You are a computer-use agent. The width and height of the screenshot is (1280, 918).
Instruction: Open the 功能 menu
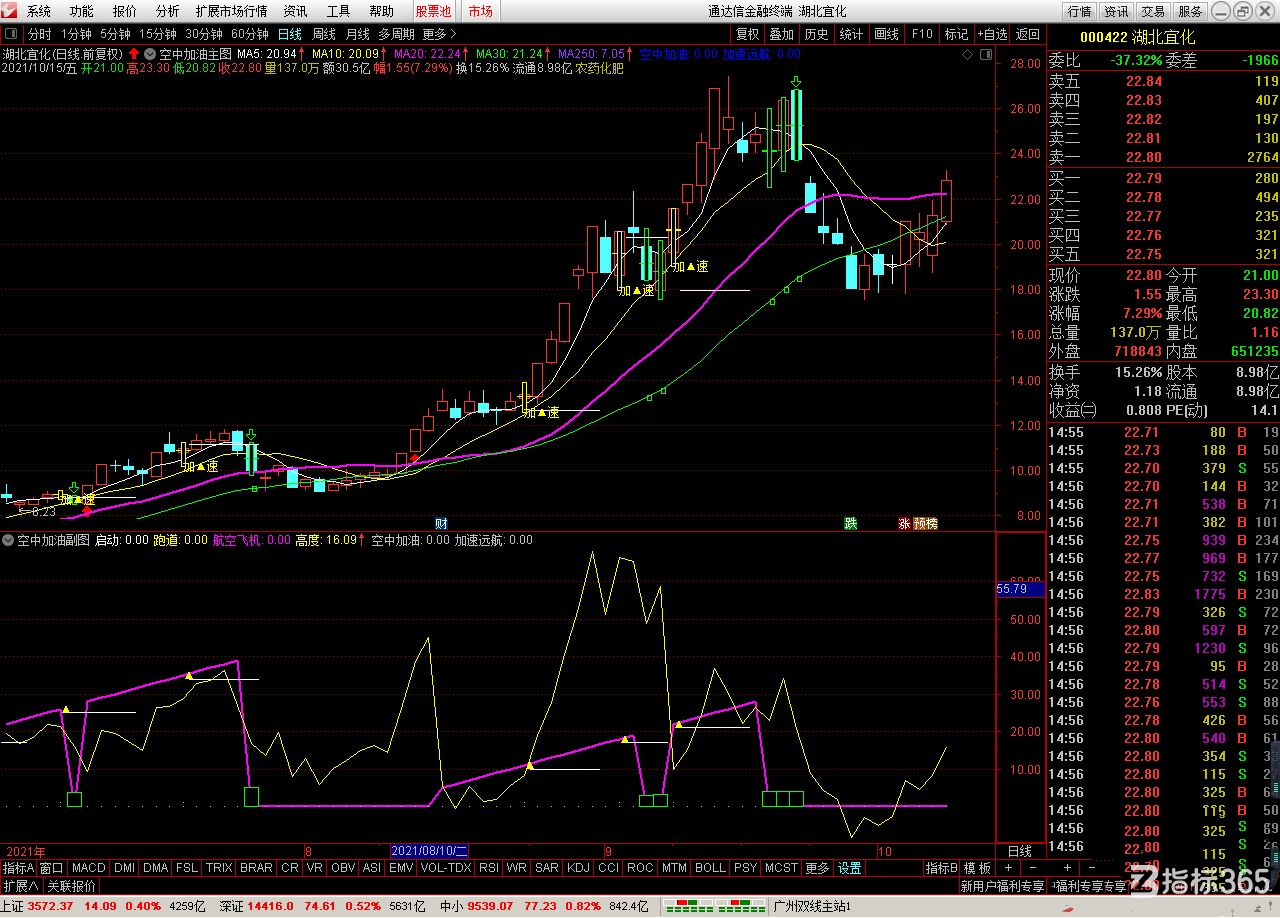(x=82, y=12)
